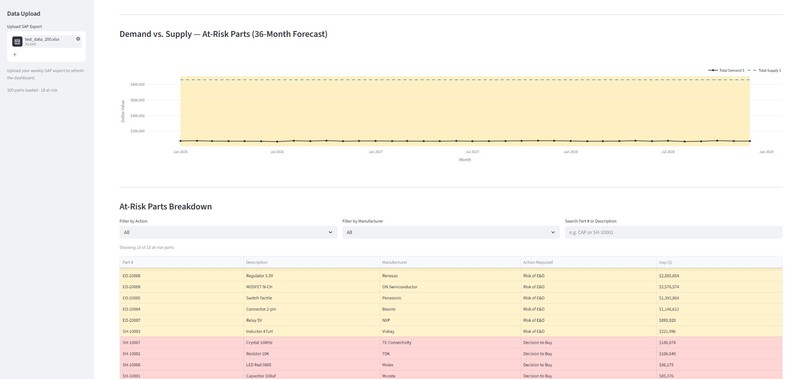This screenshot has width=806, height=379.
Task: Toggle Total Demand series in chart legend
Action: 726,70
